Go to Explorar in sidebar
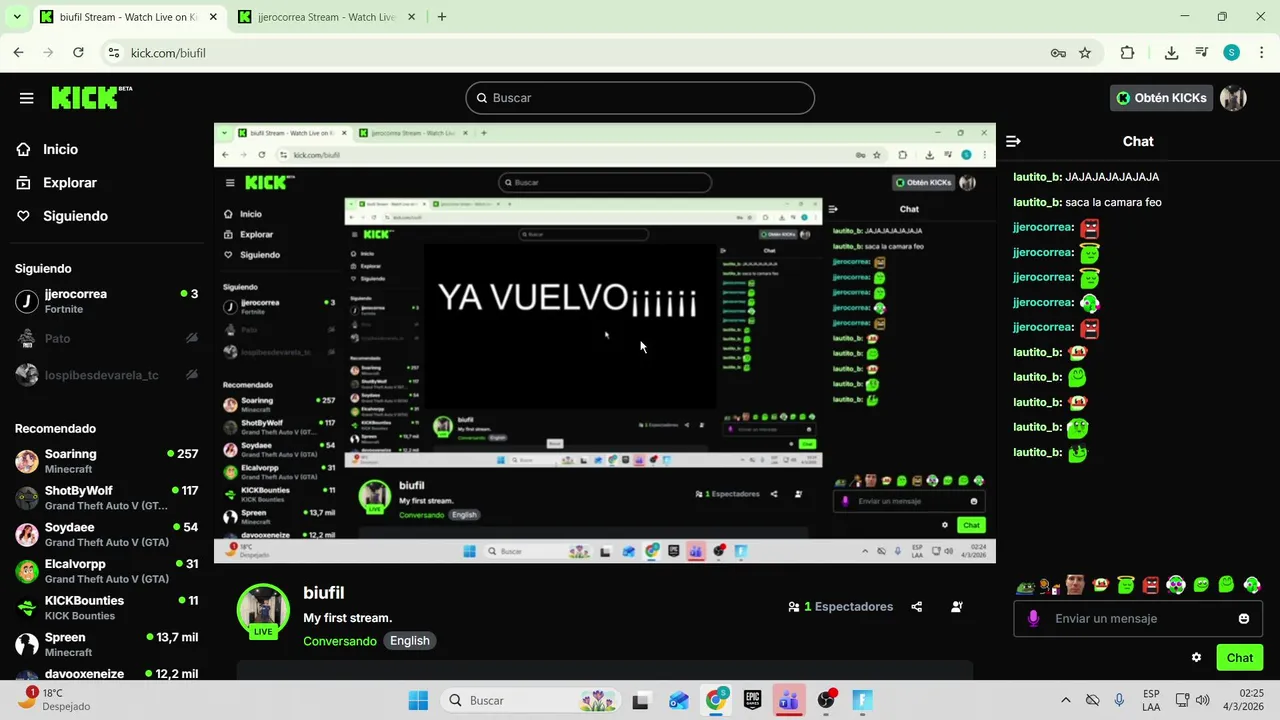Image resolution: width=1280 pixels, height=720 pixels. [x=70, y=183]
